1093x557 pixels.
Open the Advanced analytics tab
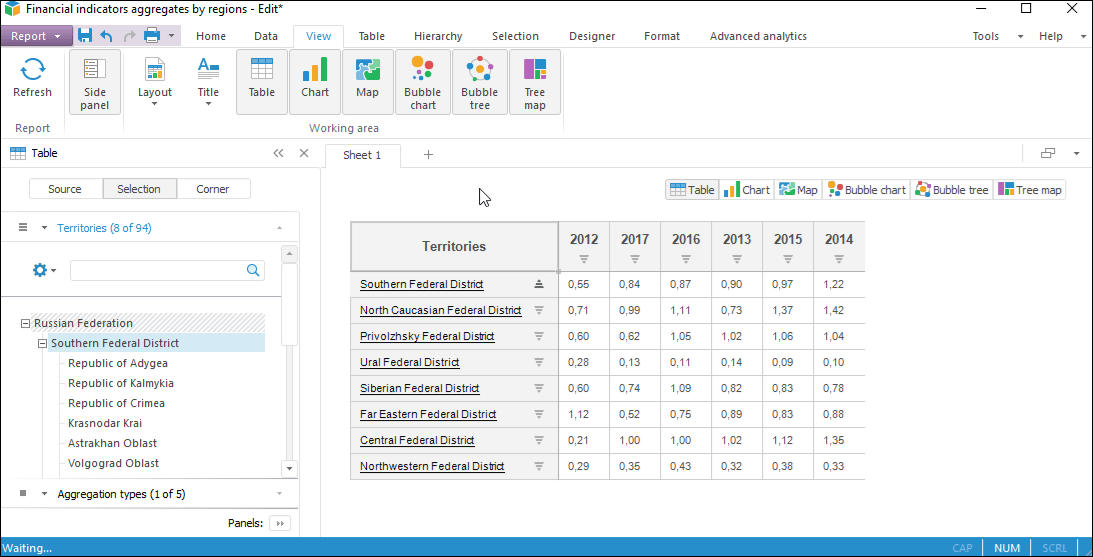coord(757,36)
